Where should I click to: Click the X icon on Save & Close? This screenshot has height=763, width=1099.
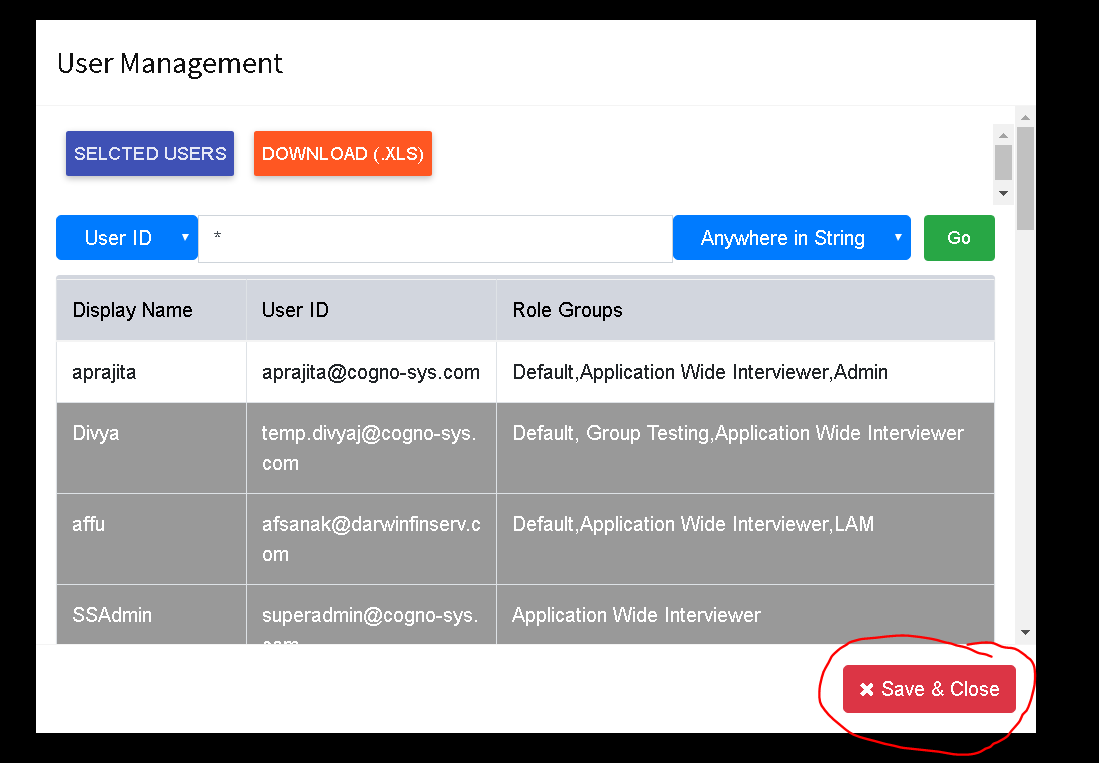(x=866, y=689)
